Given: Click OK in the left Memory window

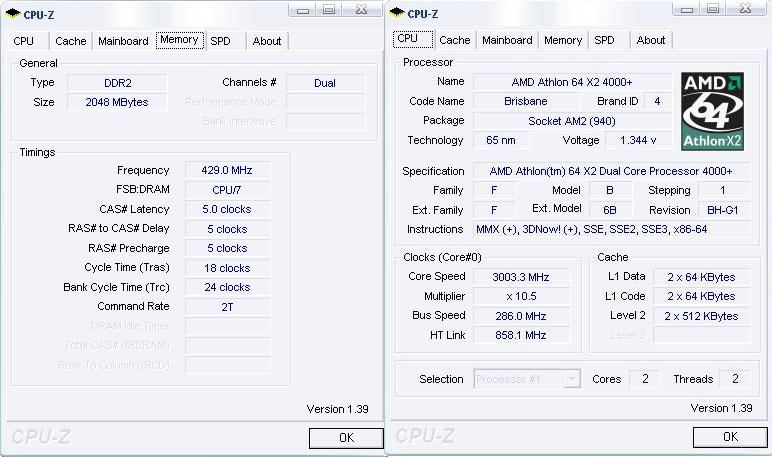Looking at the screenshot, I should pos(346,438).
